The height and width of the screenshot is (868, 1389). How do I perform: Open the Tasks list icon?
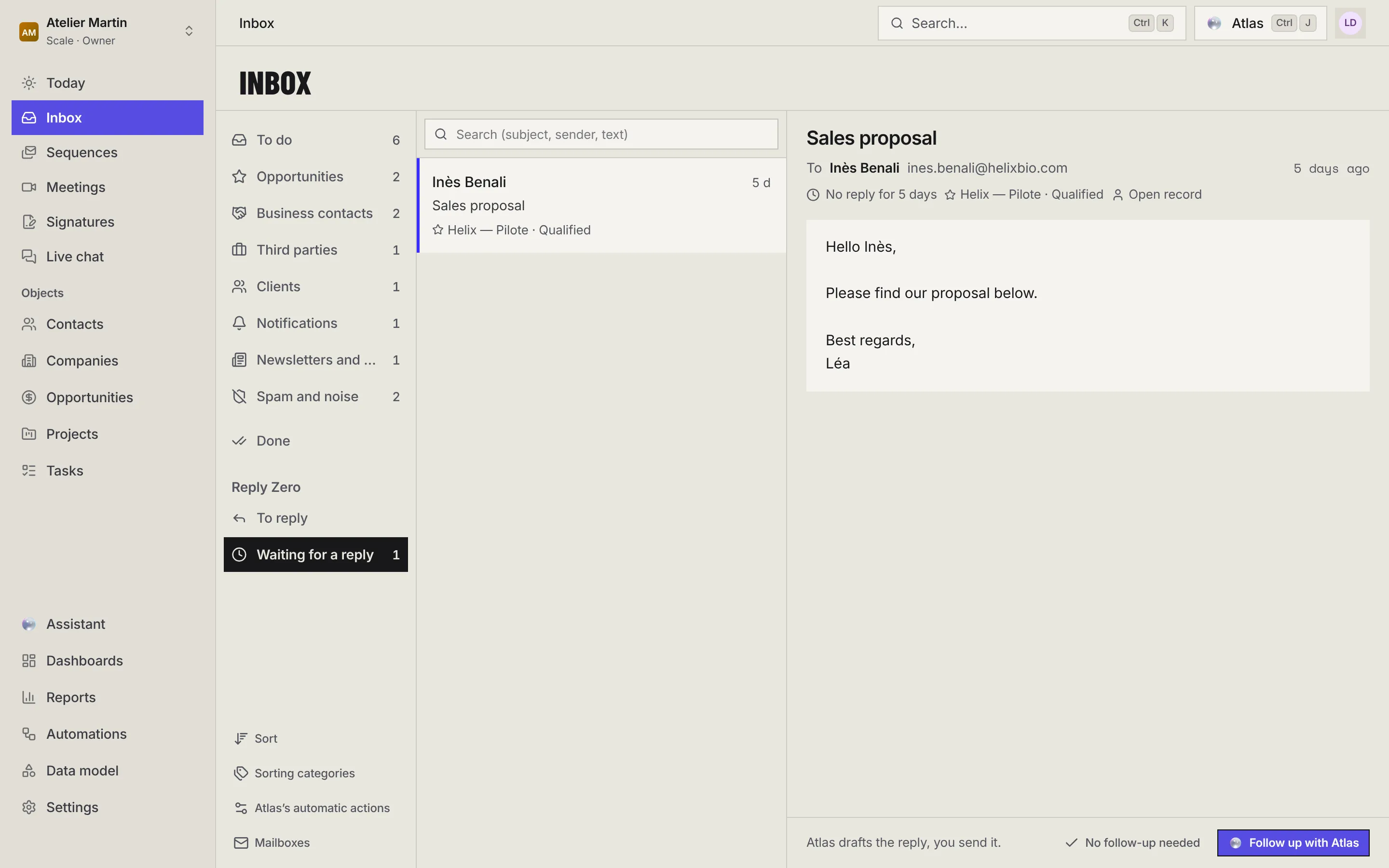[29, 471]
